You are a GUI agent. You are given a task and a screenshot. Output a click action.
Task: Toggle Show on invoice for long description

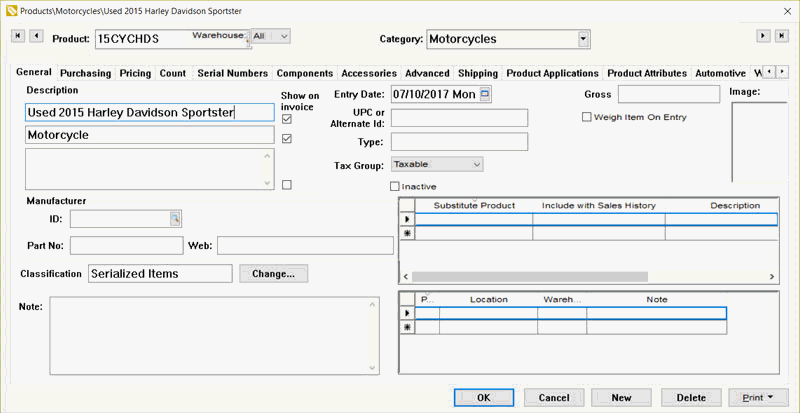pyautogui.click(x=287, y=185)
